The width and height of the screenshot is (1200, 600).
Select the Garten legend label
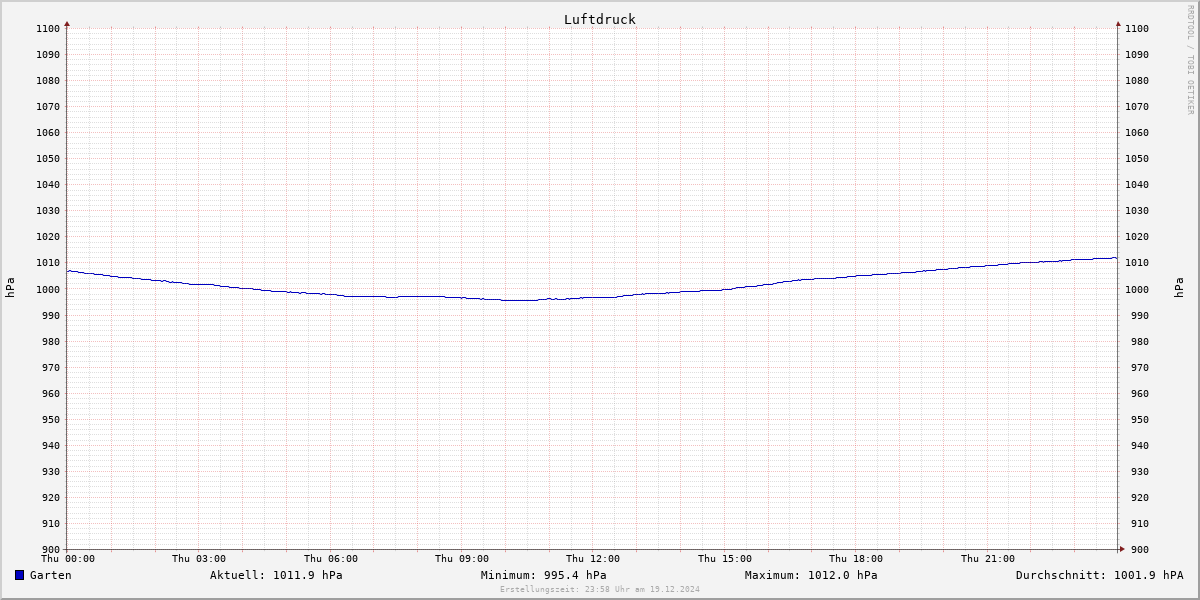50,575
